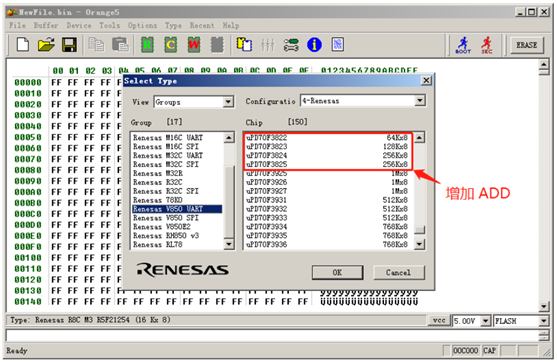Select Renesas V850 UART group
This screenshot has width=557, height=362.
point(177,209)
